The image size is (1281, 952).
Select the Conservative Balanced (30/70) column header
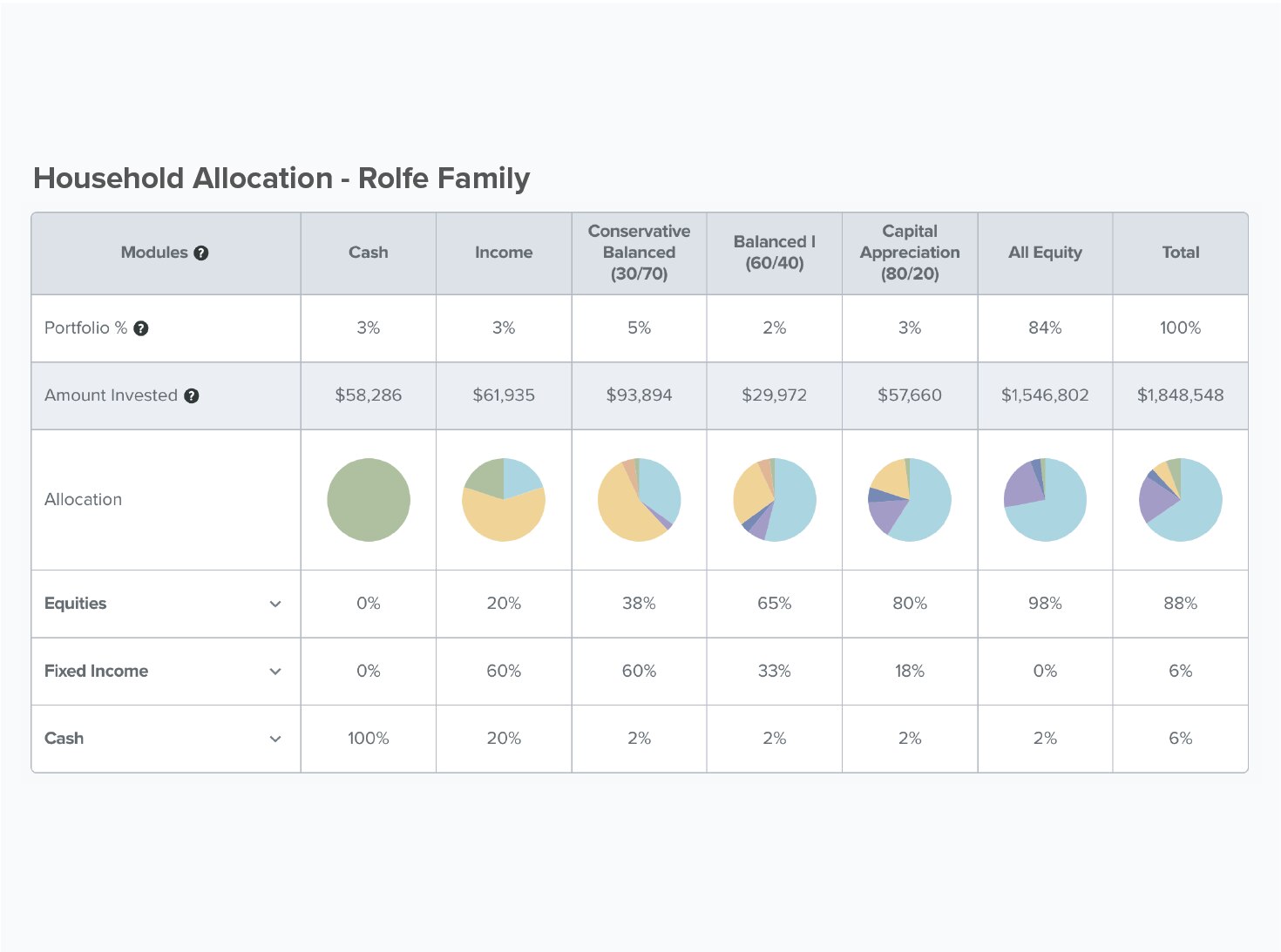pos(639,253)
